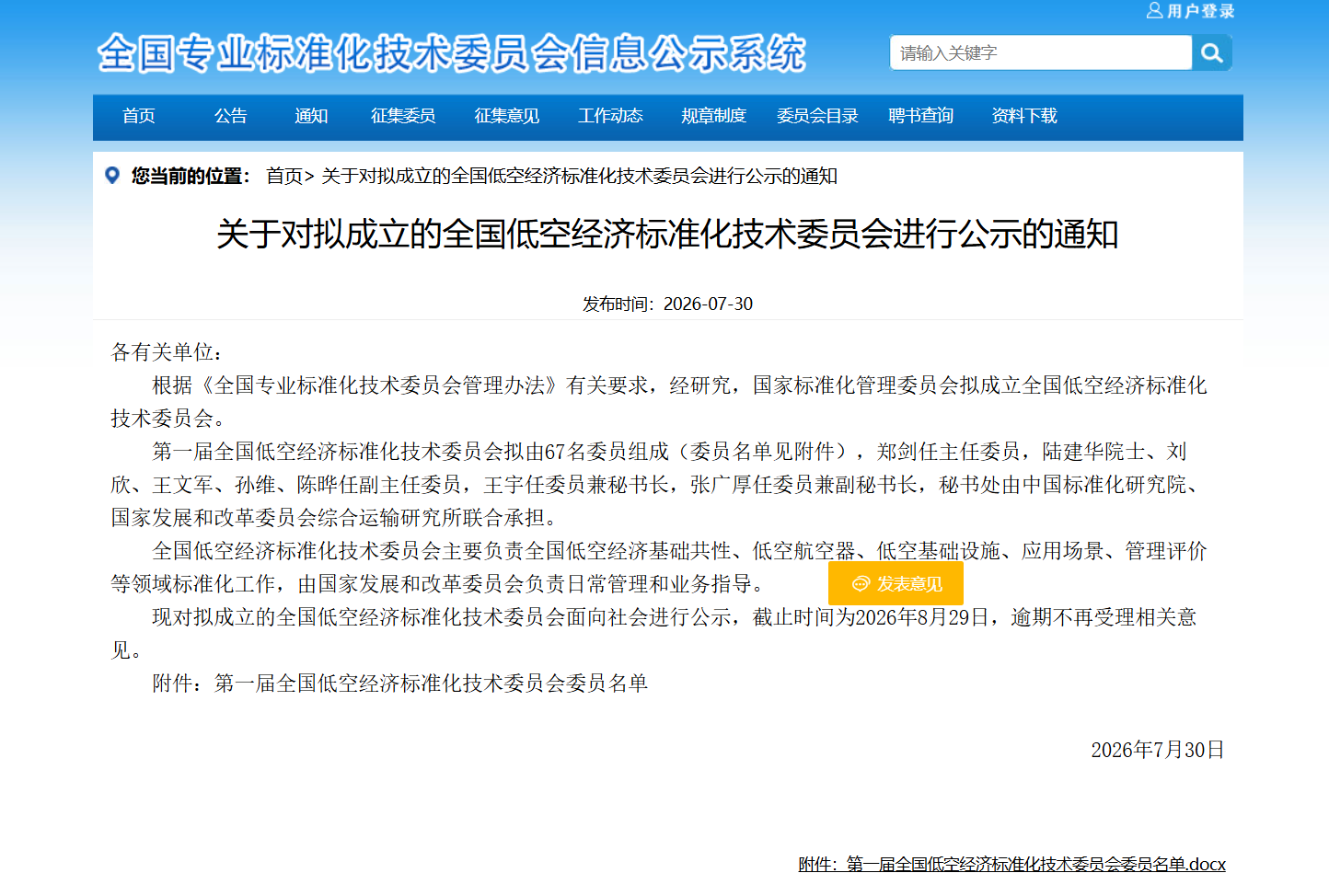Go to 委员会目录 menu
Image resolution: width=1329 pixels, height=896 pixels.
(817, 116)
